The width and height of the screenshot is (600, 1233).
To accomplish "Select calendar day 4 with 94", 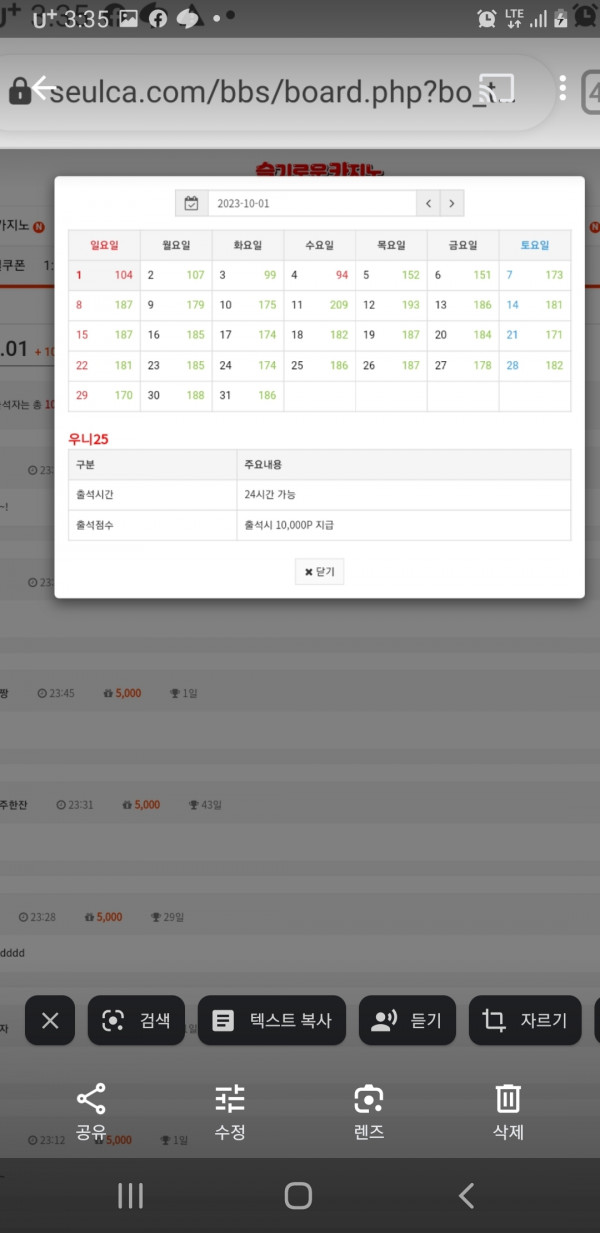I will coord(319,275).
